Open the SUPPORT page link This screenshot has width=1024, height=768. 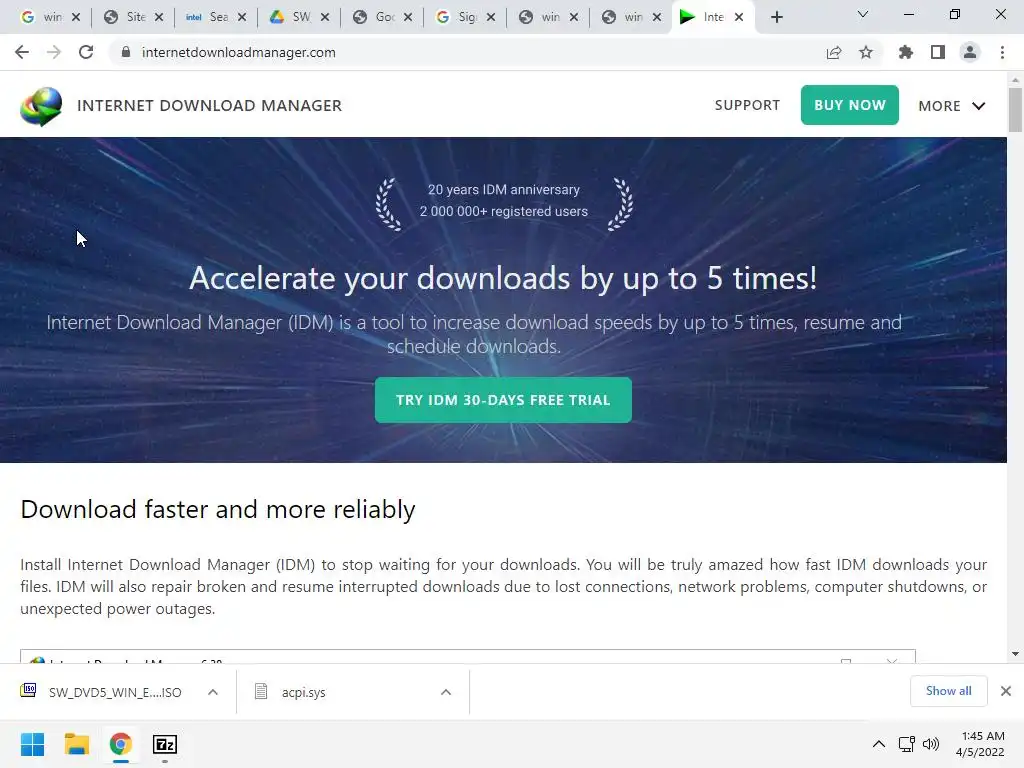[x=747, y=105]
